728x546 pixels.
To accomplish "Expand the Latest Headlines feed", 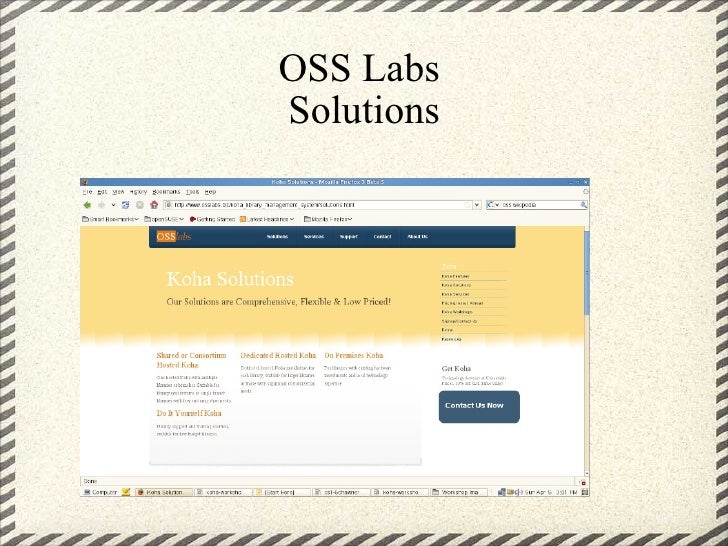I will [x=267, y=219].
